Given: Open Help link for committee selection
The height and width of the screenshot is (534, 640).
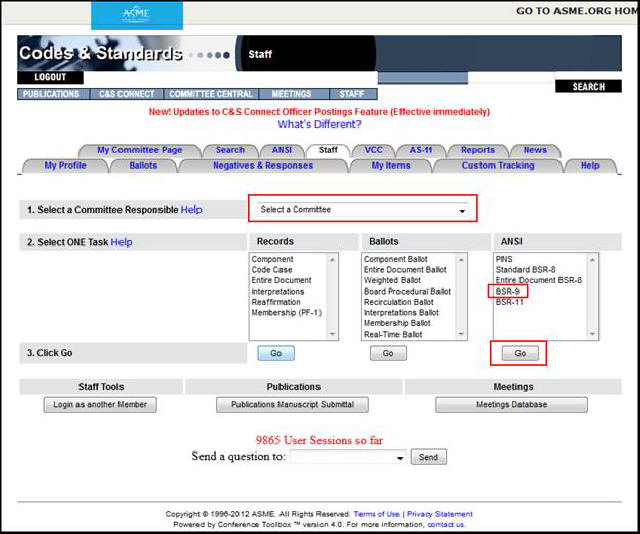Looking at the screenshot, I should point(191,209).
